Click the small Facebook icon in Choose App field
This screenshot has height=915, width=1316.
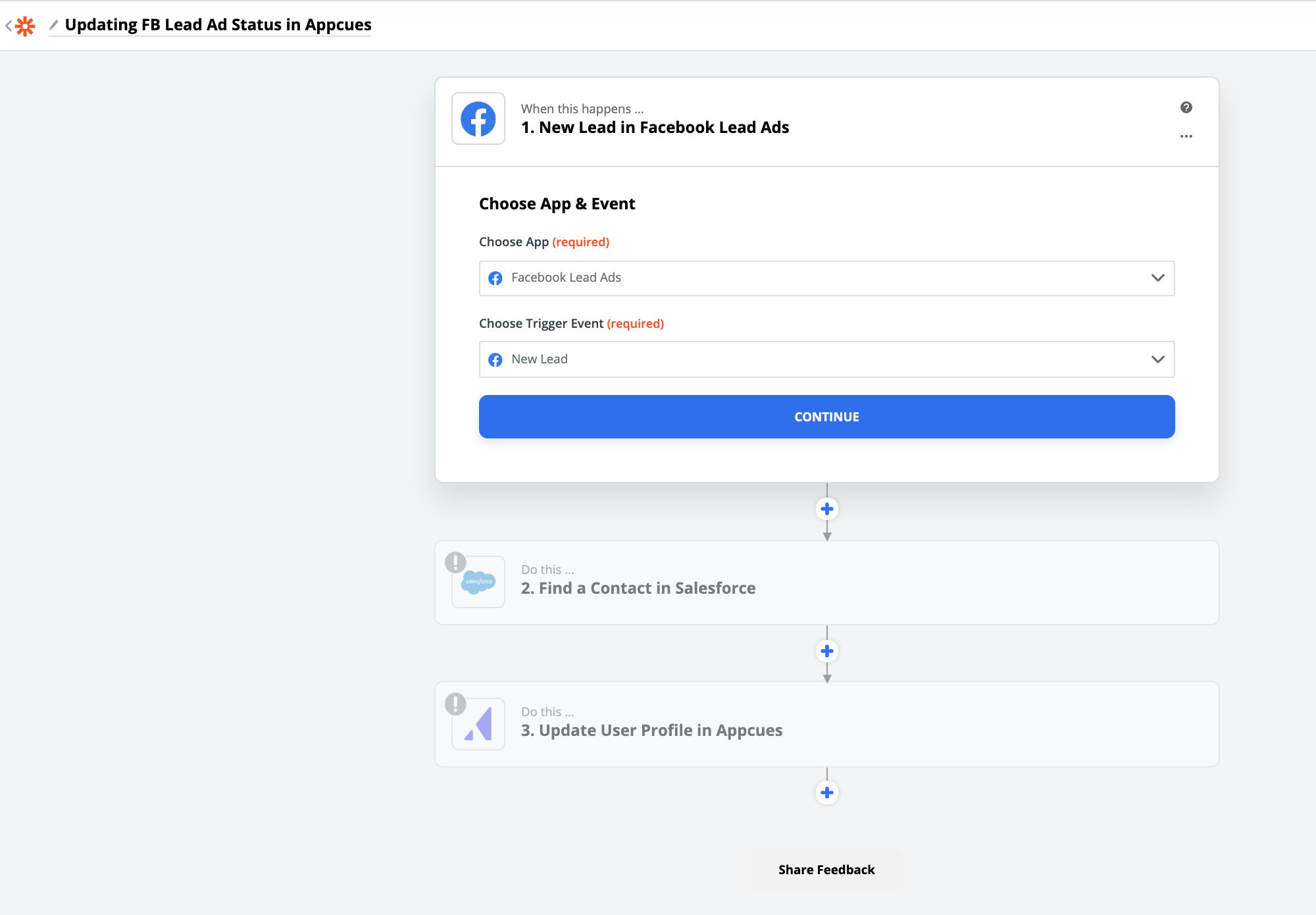pos(495,278)
